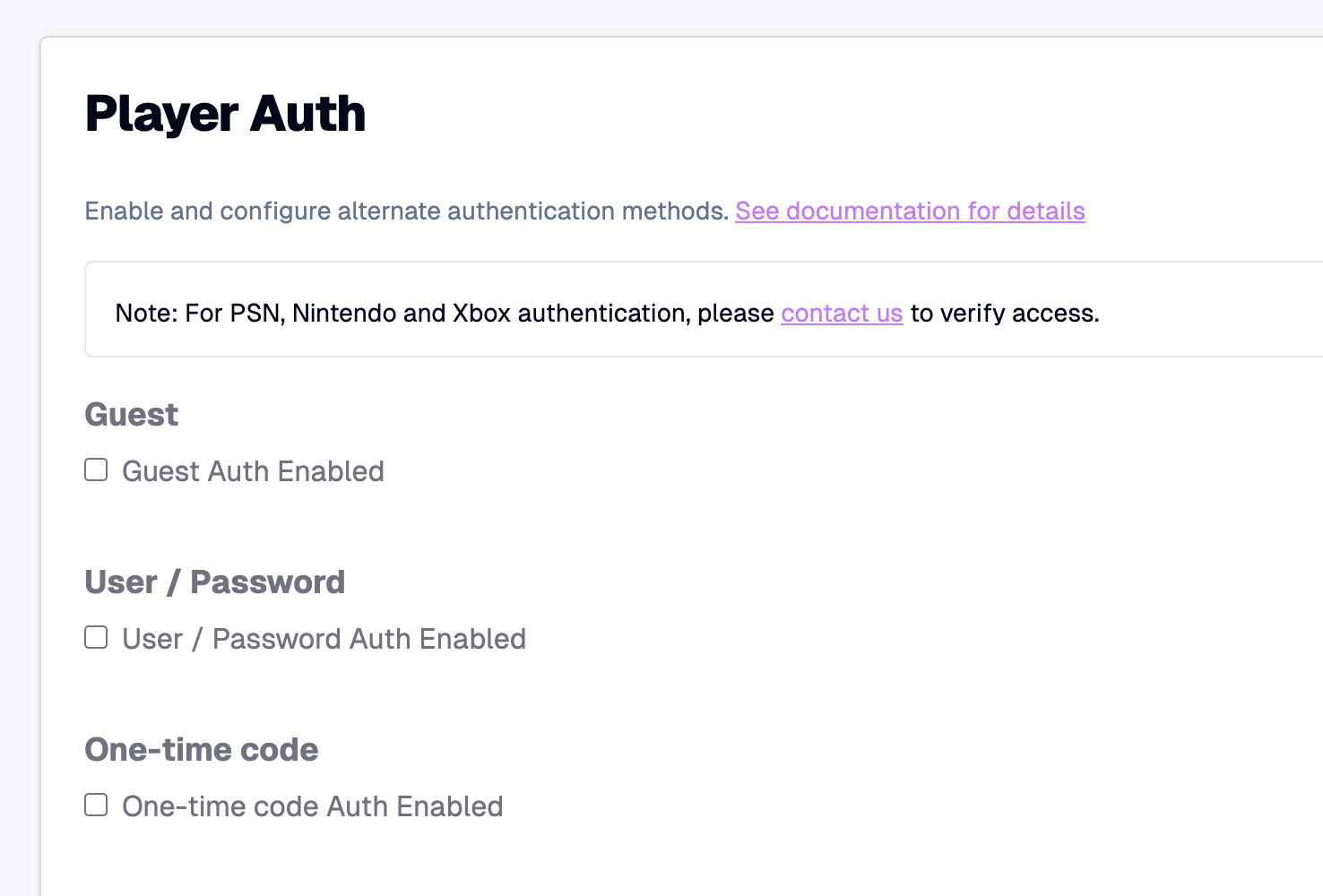Click the Guest section heading

point(132,415)
